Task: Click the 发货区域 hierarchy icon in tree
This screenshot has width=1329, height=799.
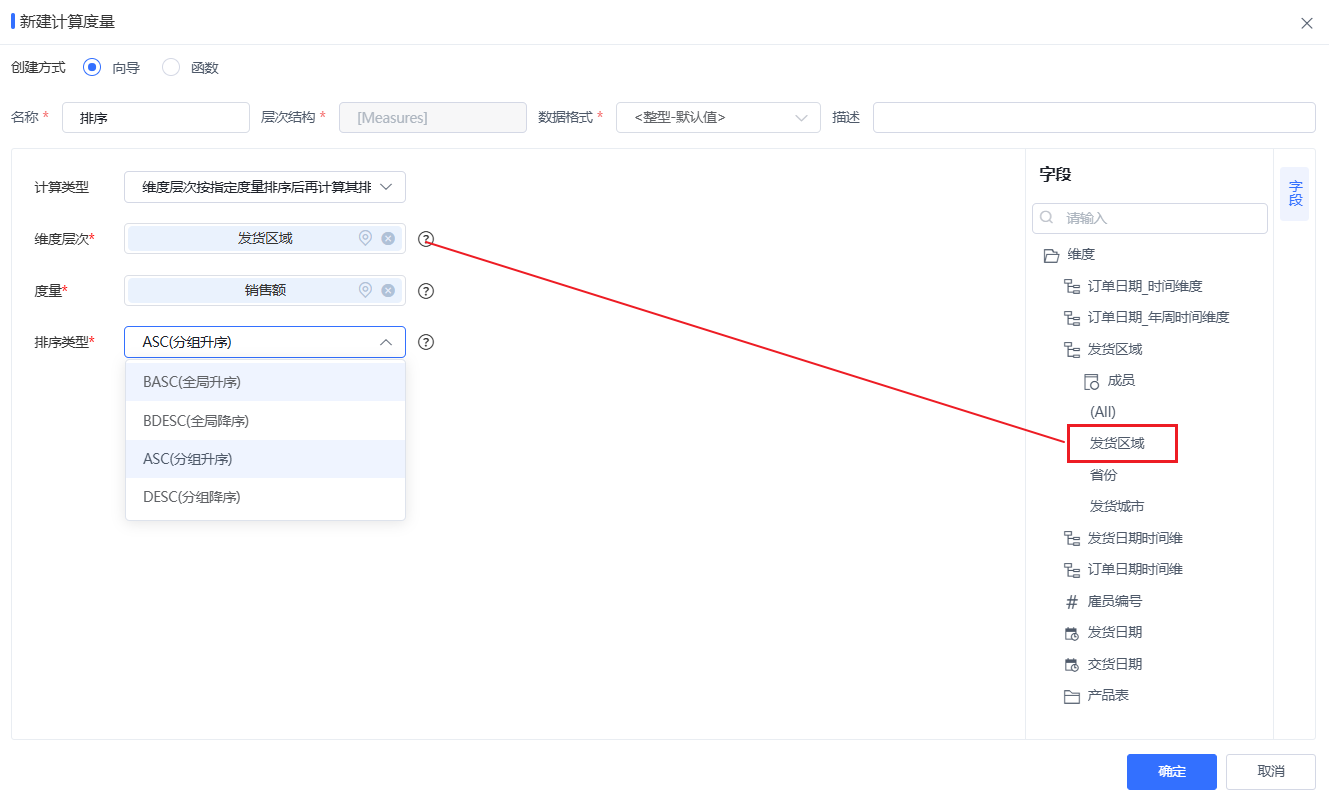Action: pos(1072,350)
